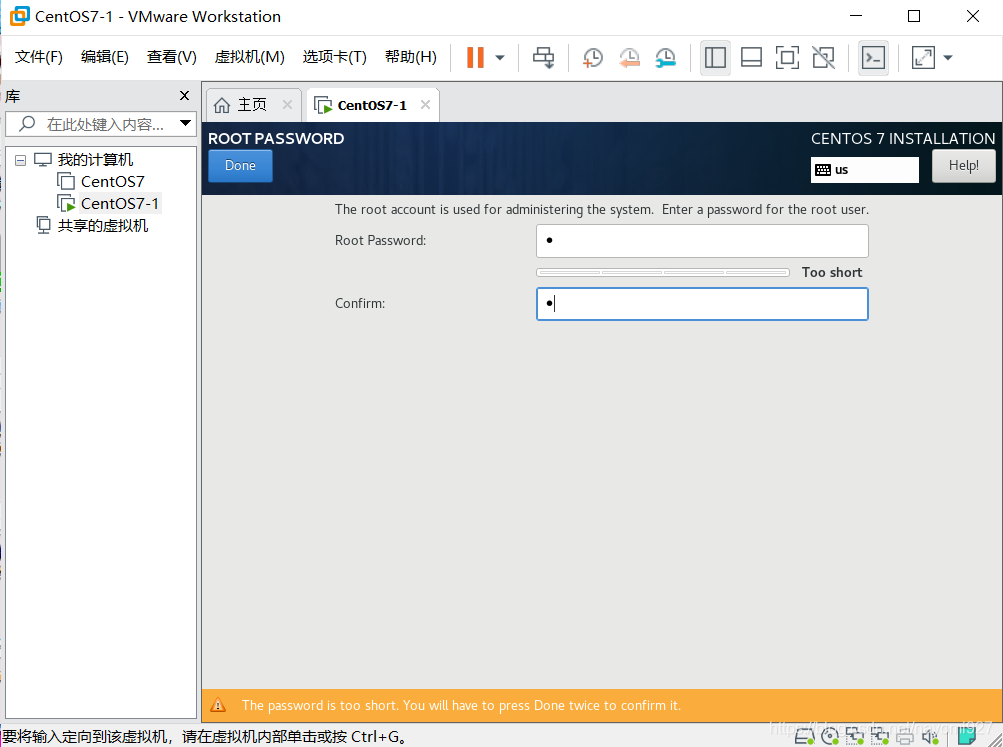The height and width of the screenshot is (747, 1003).
Task: Click the Confirm password input field
Action: [x=702, y=304]
